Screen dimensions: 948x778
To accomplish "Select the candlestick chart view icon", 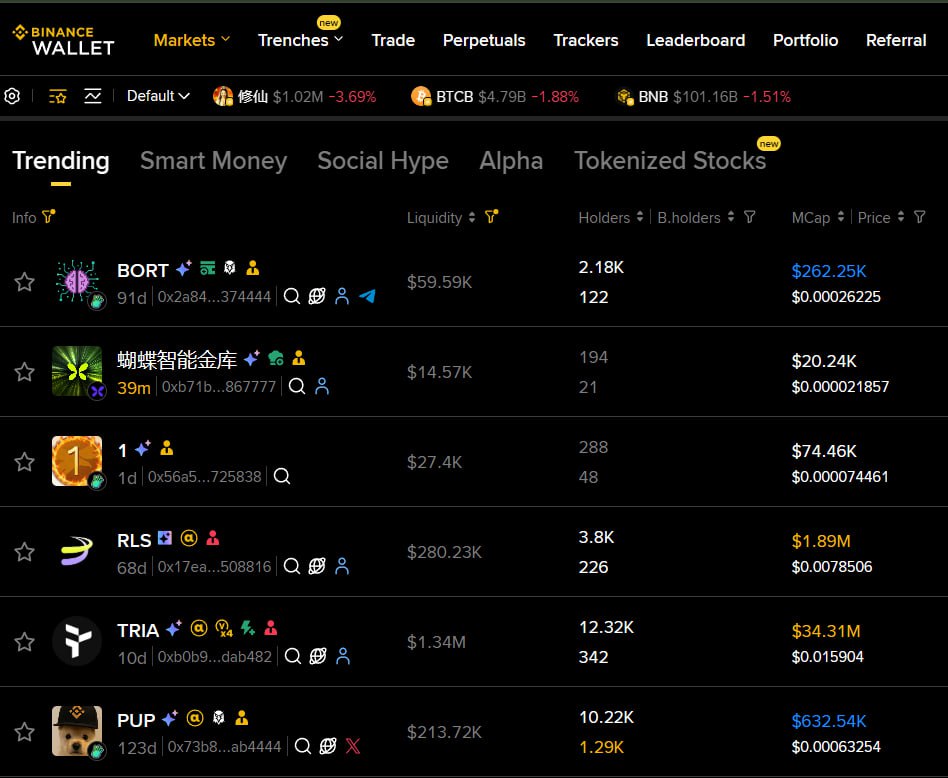I will pos(92,96).
